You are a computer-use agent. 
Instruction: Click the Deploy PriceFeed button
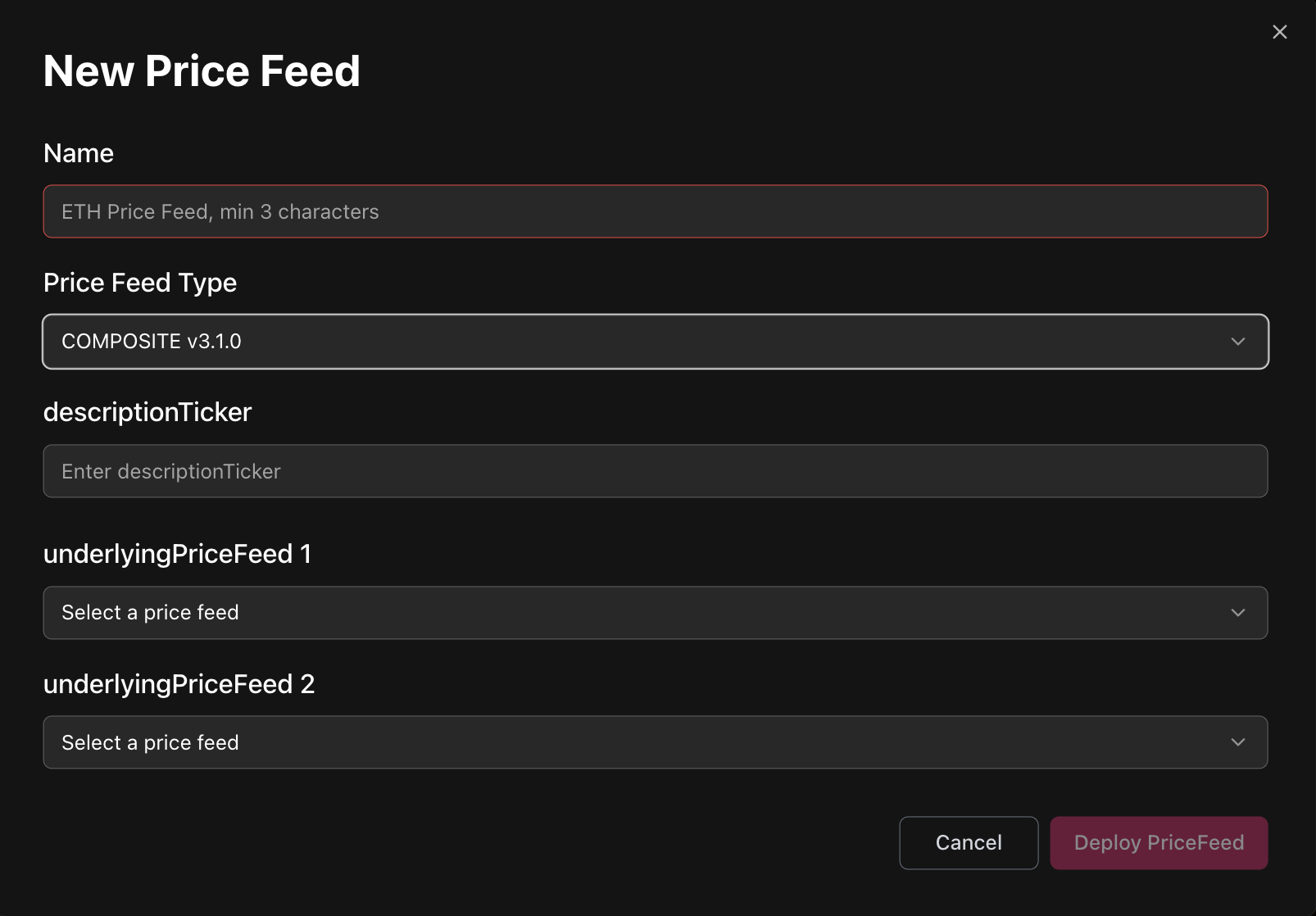(x=1158, y=842)
